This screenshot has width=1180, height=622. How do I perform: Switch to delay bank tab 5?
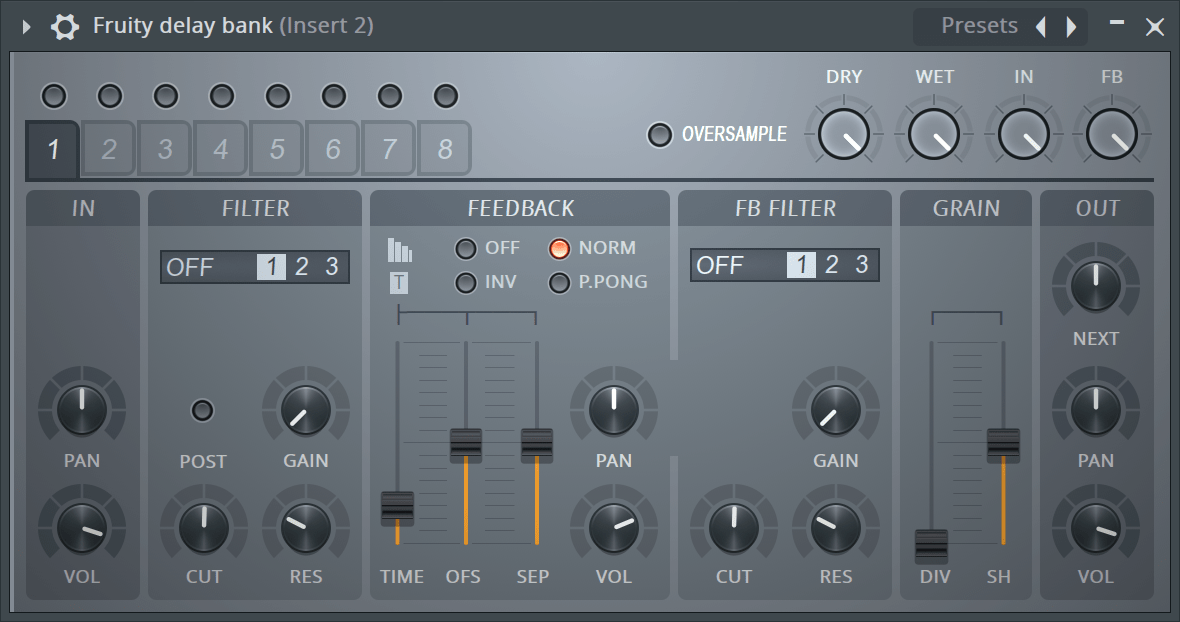[x=277, y=149]
